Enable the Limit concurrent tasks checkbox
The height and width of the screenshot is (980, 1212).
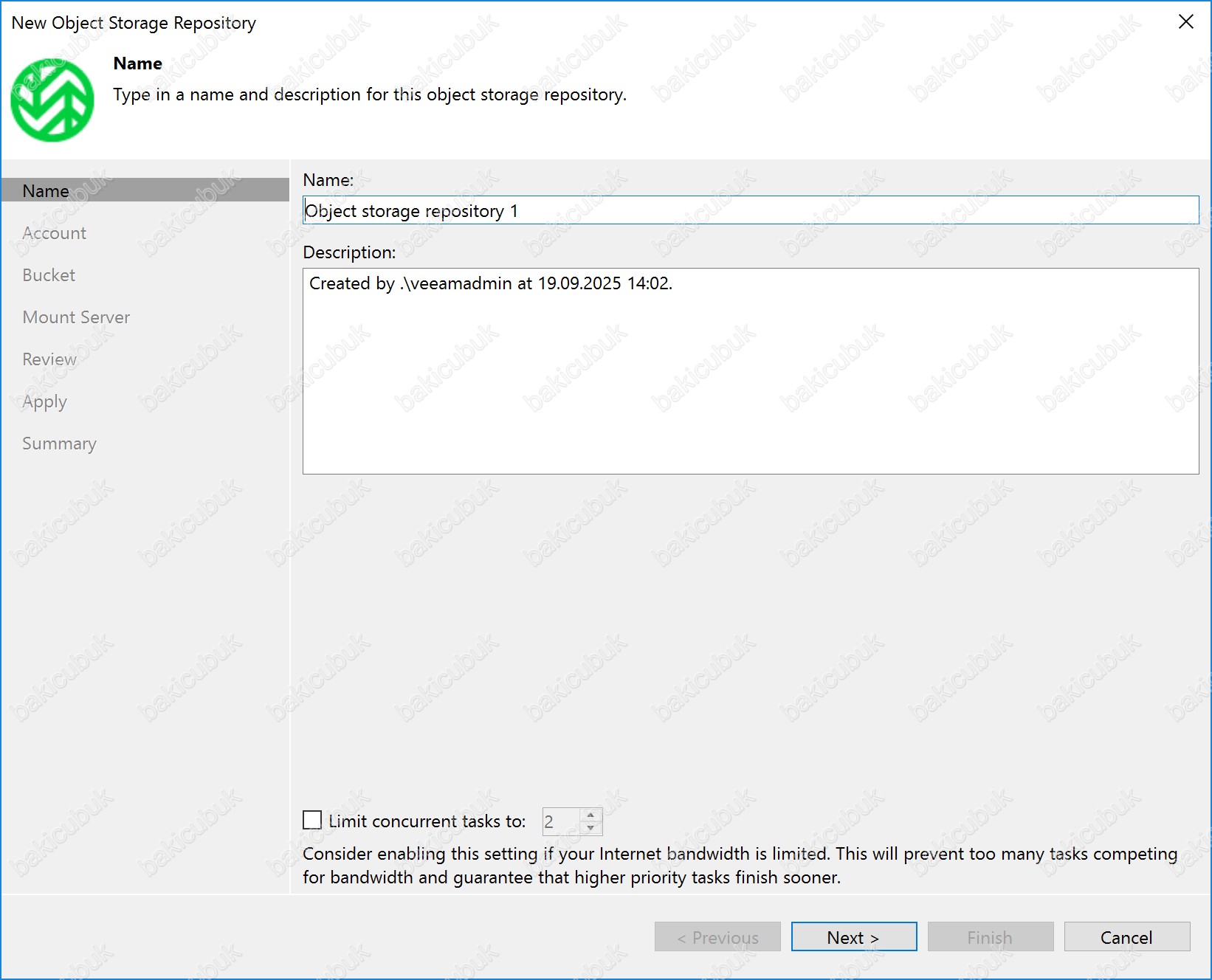click(312, 821)
